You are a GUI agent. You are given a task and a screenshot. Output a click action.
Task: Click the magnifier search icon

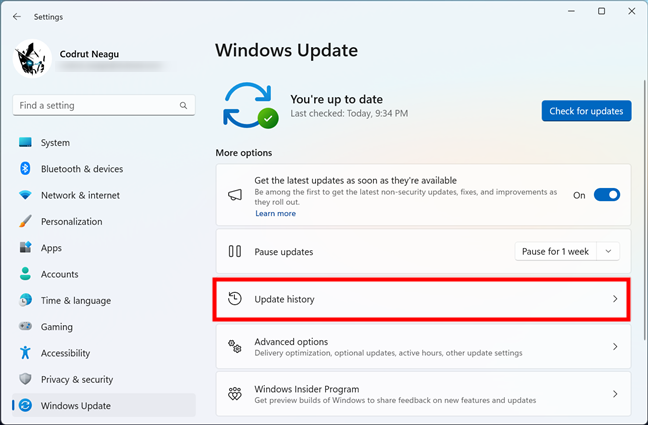pyautogui.click(x=183, y=105)
